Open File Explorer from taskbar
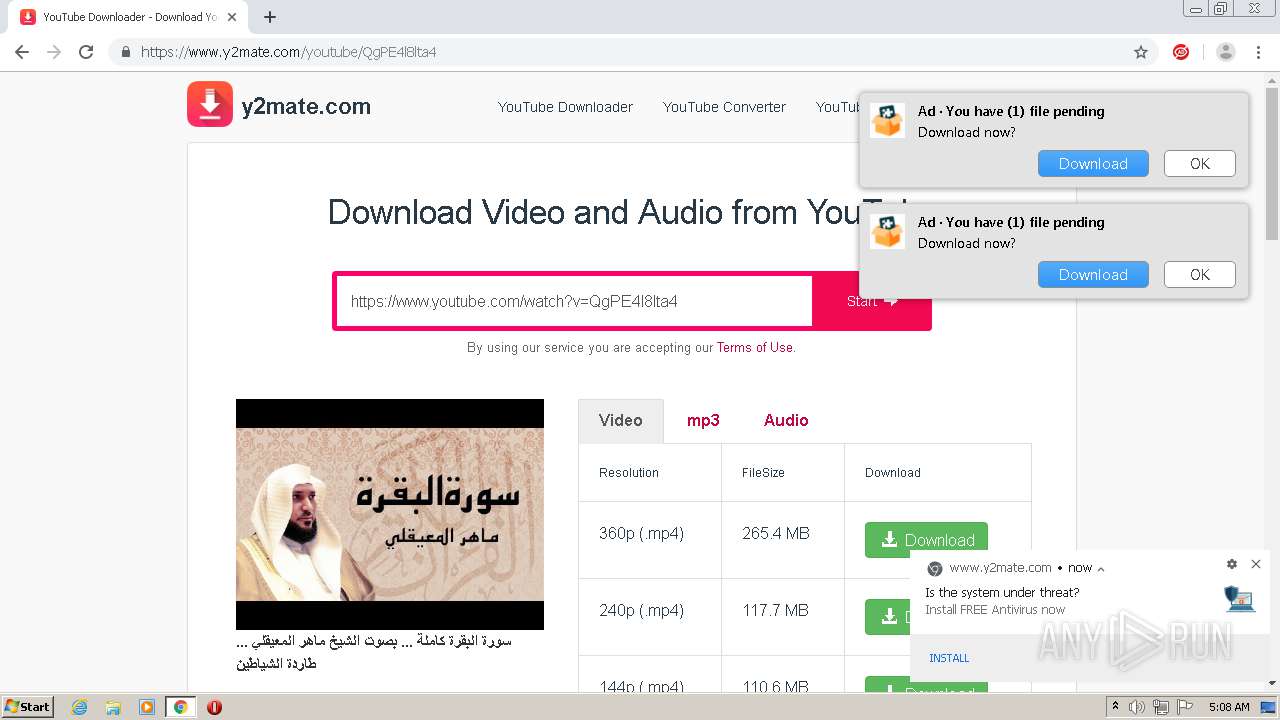1280x720 pixels. (113, 707)
